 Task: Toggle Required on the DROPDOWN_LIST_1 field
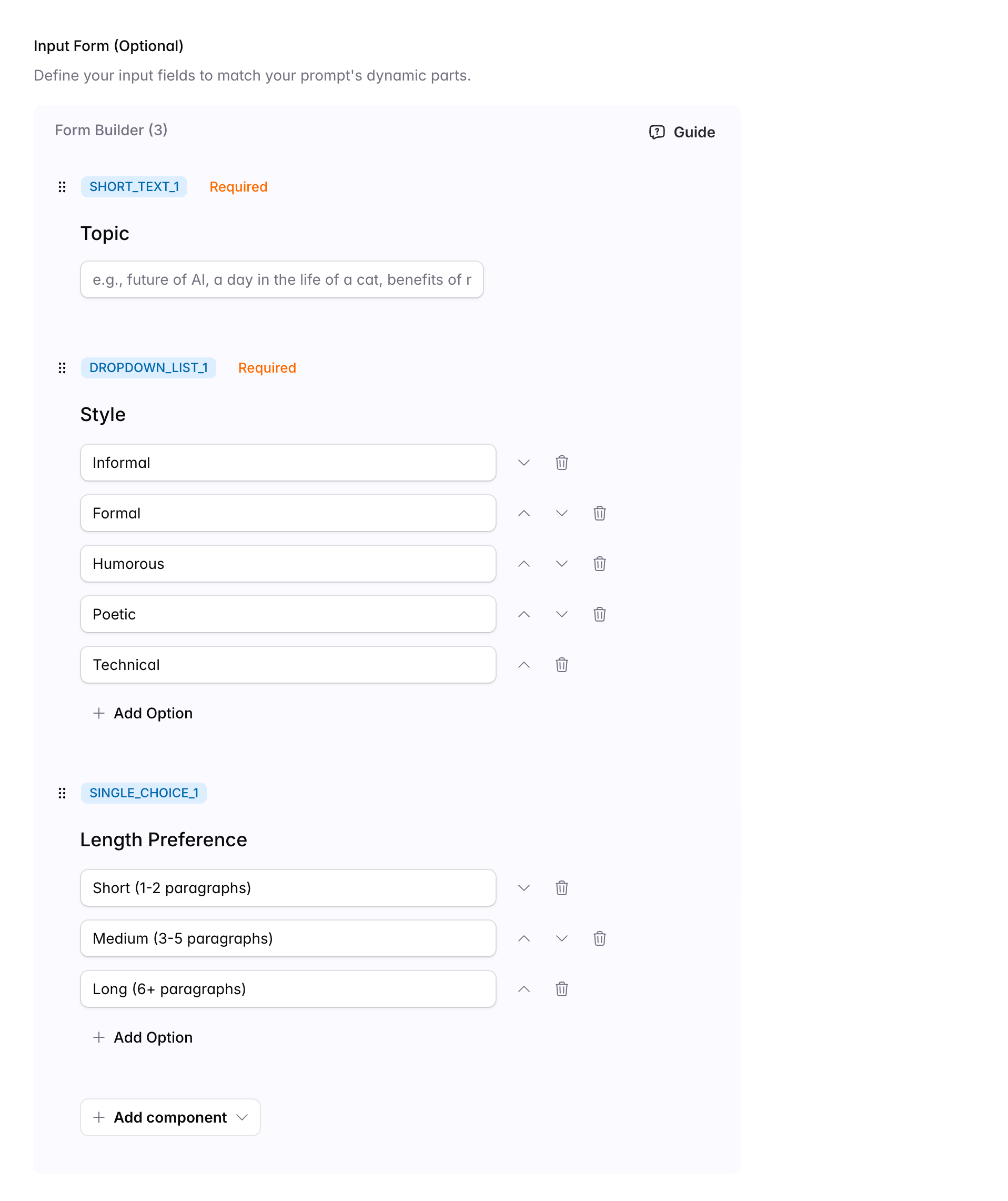pos(267,368)
